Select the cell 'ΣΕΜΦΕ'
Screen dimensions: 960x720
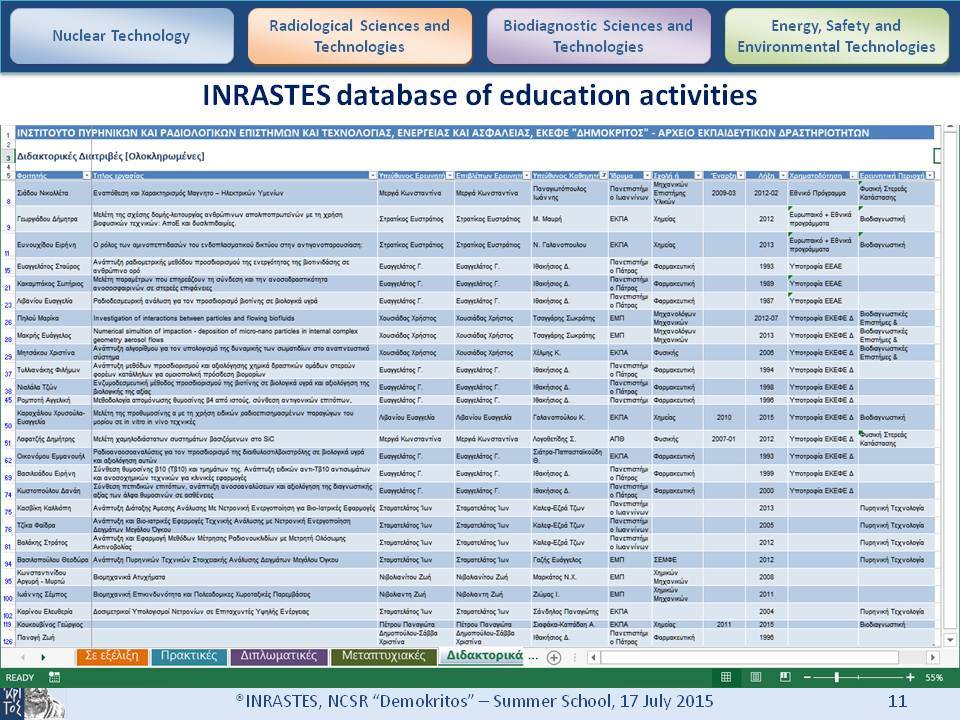(677, 560)
